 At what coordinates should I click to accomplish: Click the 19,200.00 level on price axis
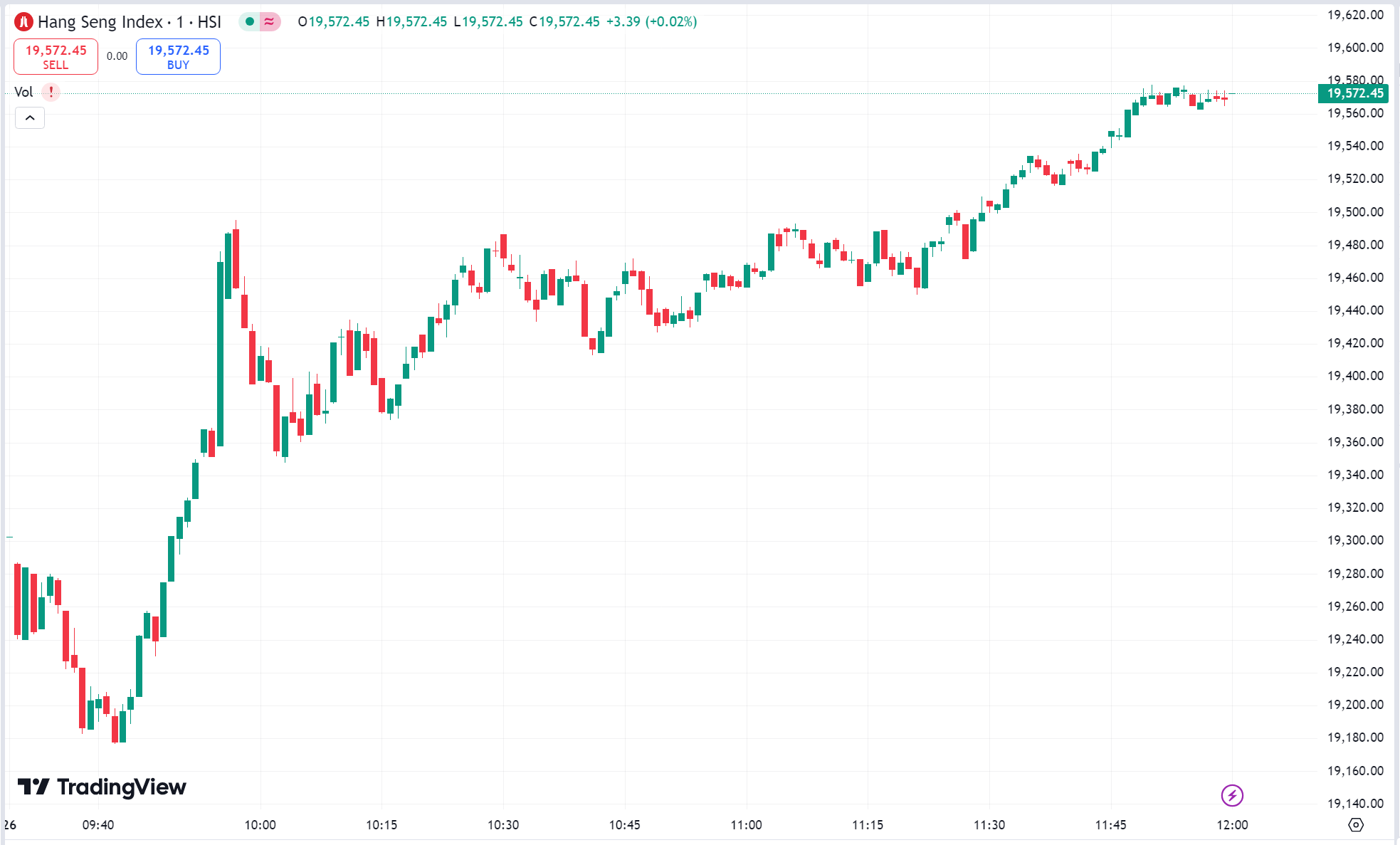[1355, 705]
